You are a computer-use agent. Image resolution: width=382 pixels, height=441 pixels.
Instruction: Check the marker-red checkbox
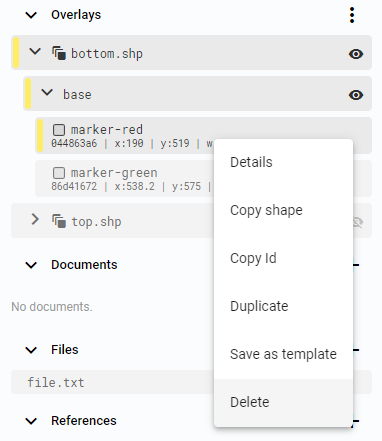coord(59,130)
